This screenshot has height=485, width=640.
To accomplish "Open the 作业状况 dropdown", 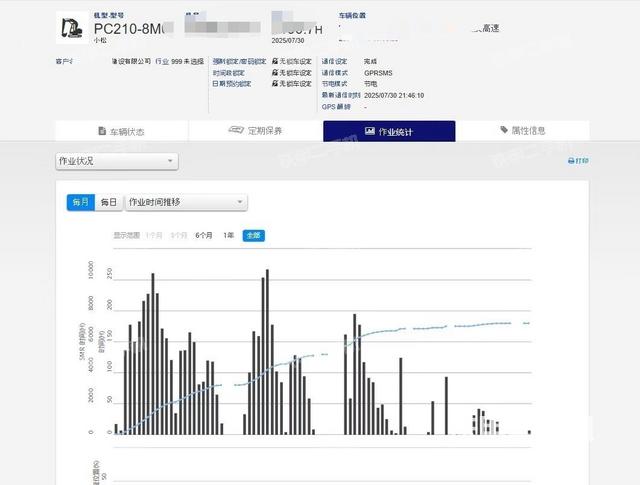I will click(116, 161).
